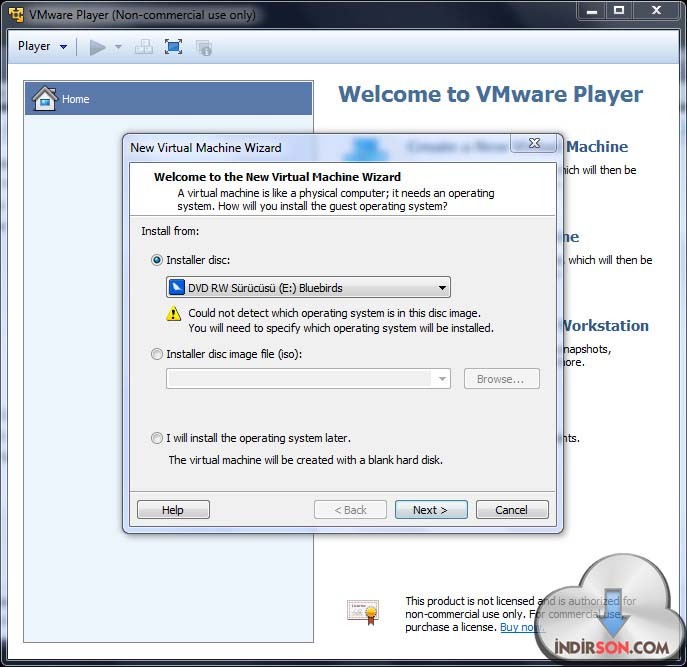
Task: Click the < Back button
Action: click(350, 510)
